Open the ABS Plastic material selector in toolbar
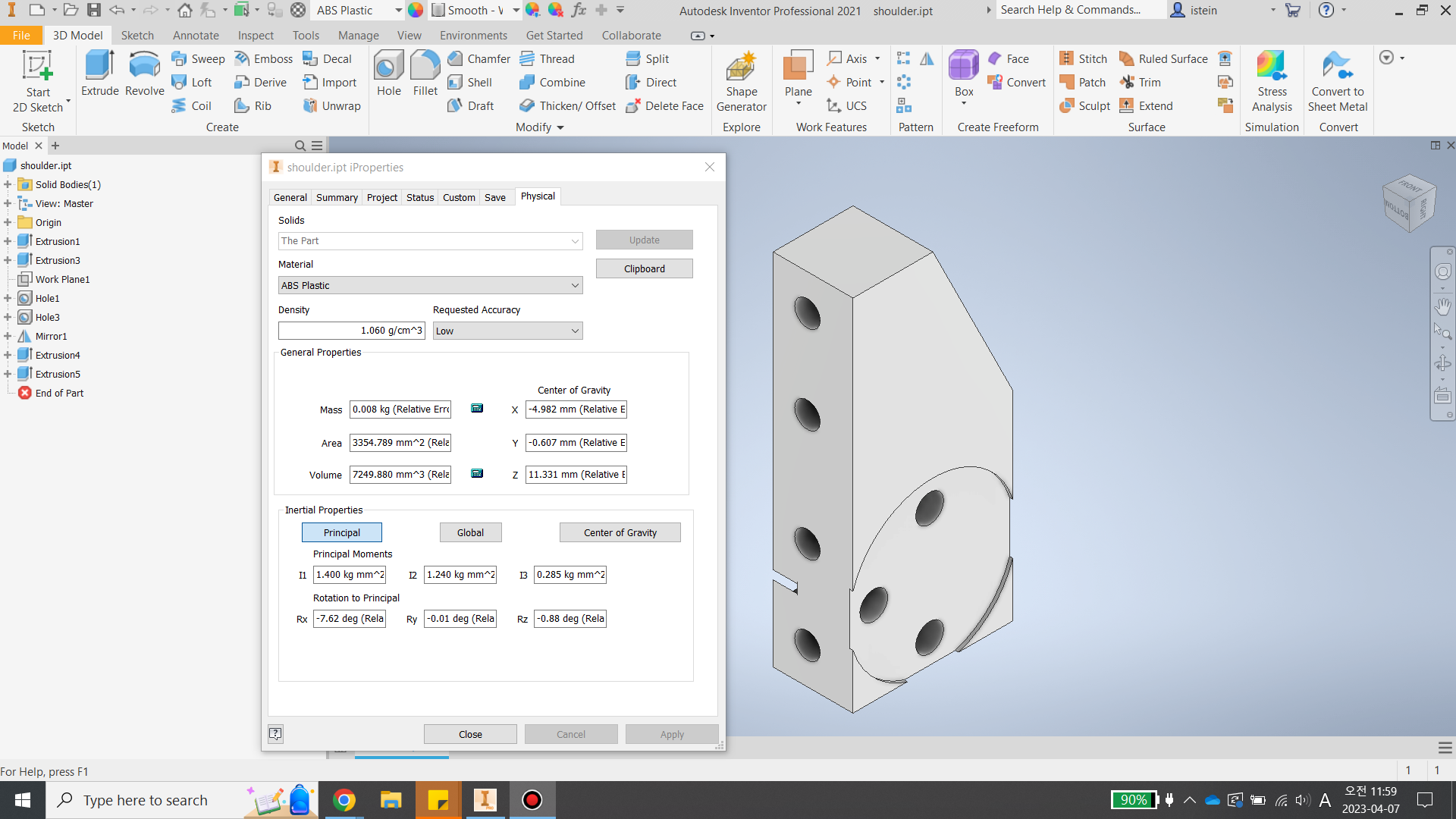Screen dimensions: 1456x819 [x=359, y=10]
